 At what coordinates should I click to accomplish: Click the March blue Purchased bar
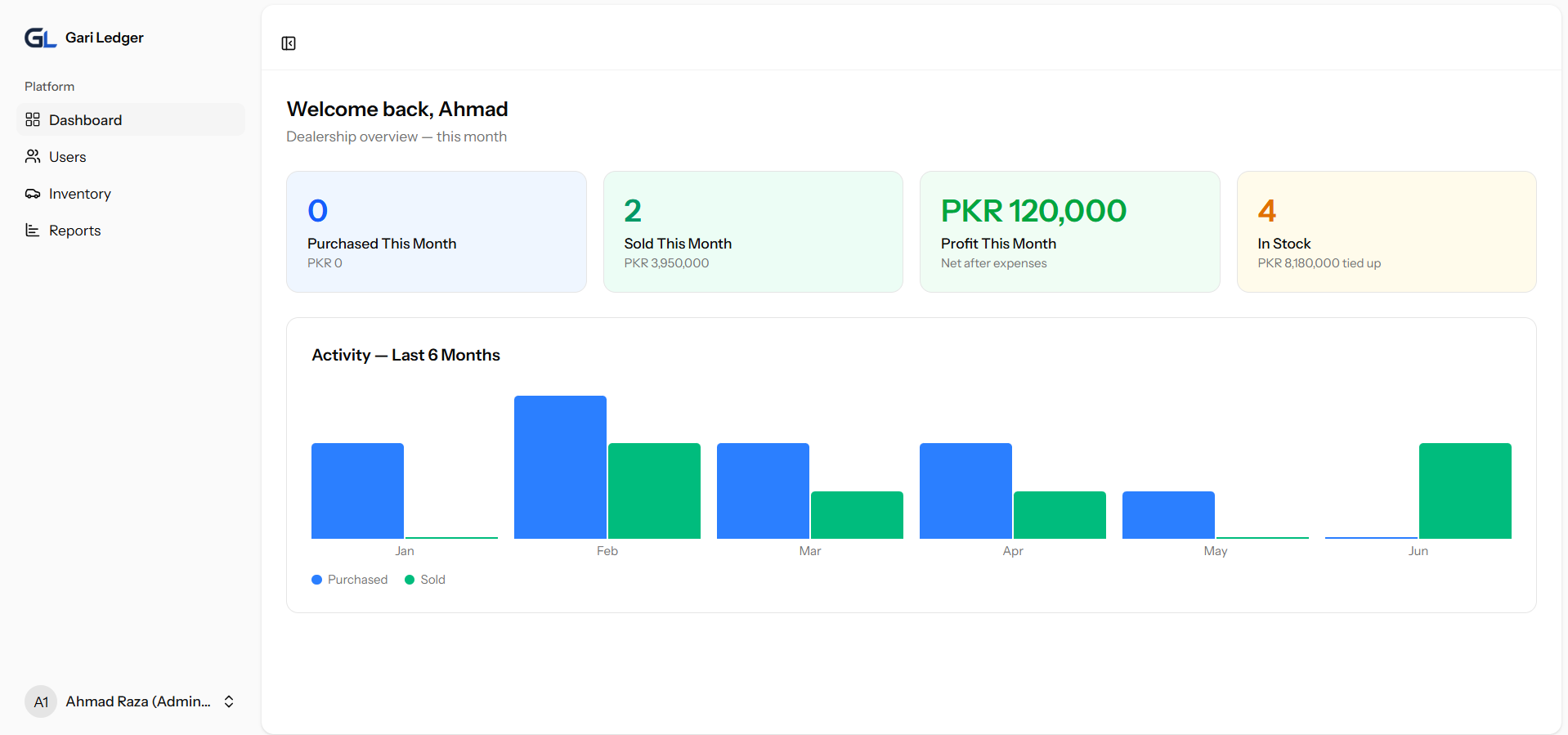763,491
